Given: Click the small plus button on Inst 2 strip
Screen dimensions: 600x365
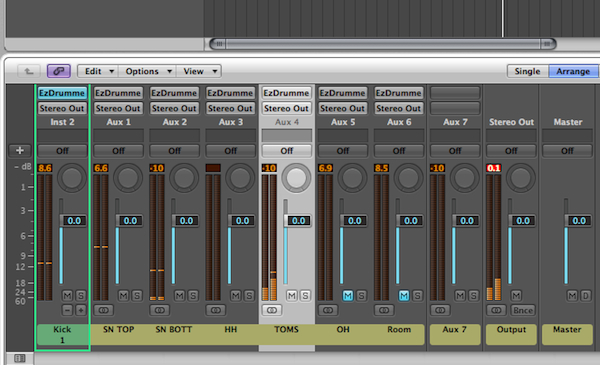Looking at the screenshot, I should tap(81, 310).
